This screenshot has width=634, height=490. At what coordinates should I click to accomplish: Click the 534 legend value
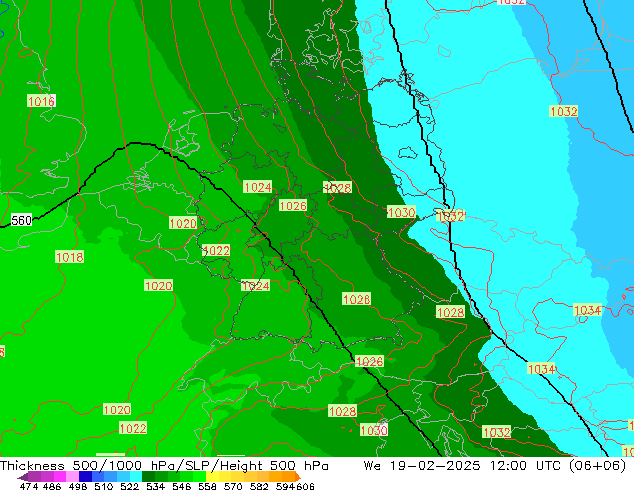click(155, 486)
